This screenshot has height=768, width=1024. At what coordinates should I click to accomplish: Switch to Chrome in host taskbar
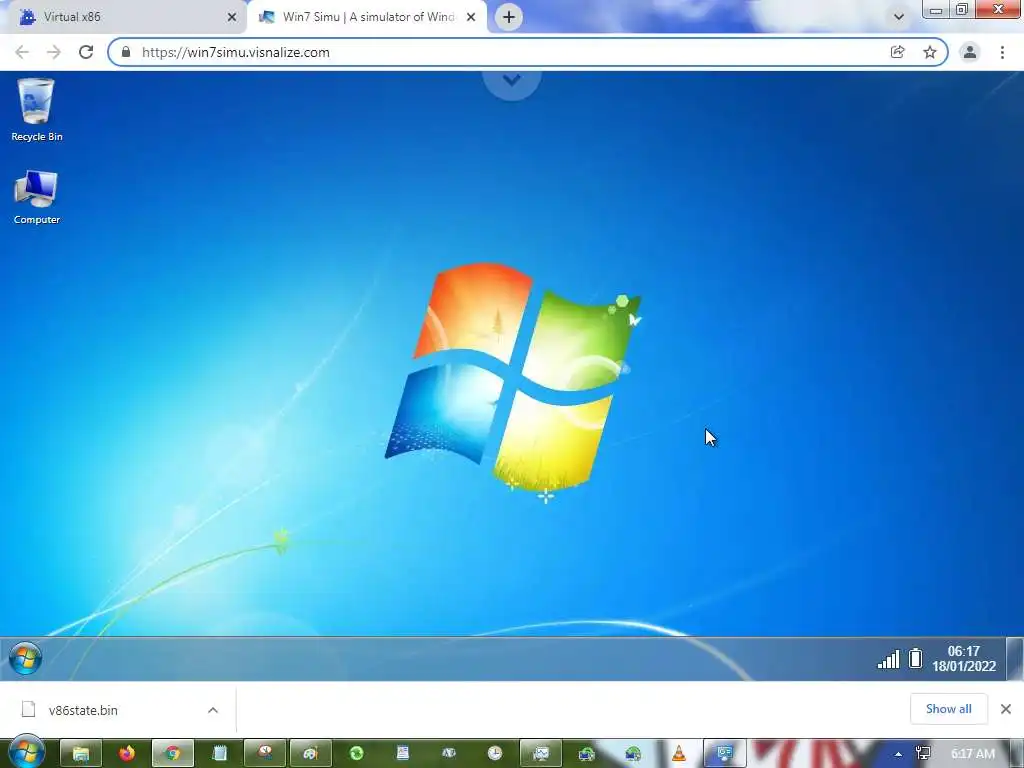pos(172,754)
